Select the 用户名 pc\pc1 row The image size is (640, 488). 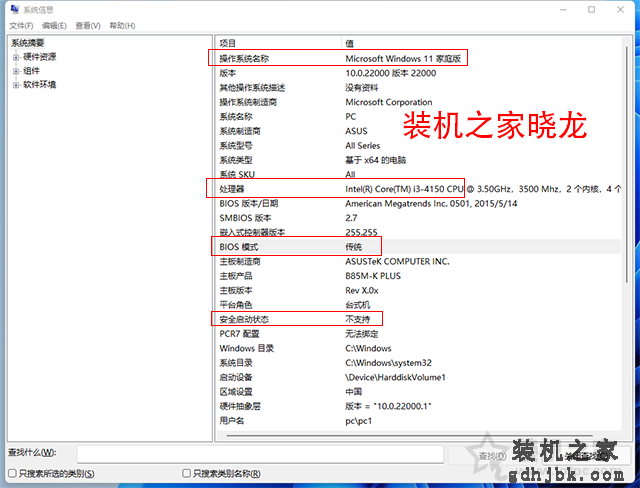418,421
